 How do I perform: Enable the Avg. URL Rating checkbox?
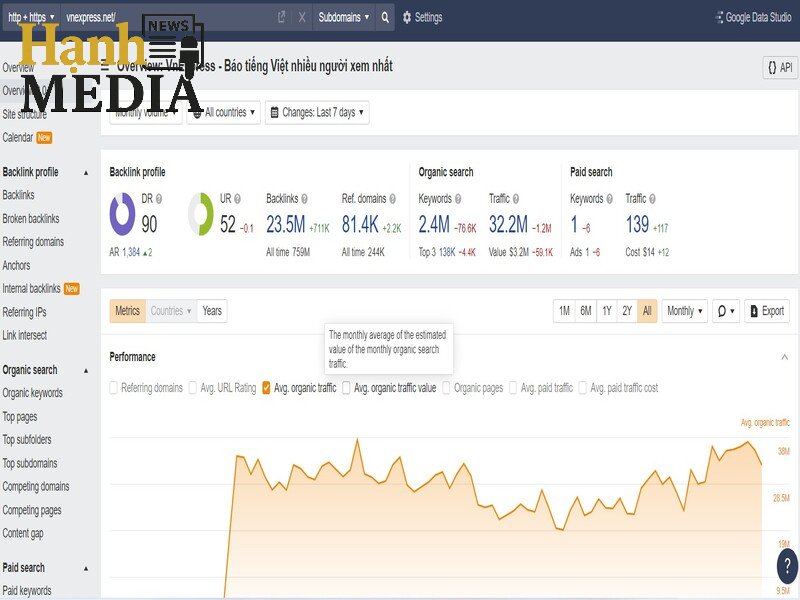[x=192, y=388]
